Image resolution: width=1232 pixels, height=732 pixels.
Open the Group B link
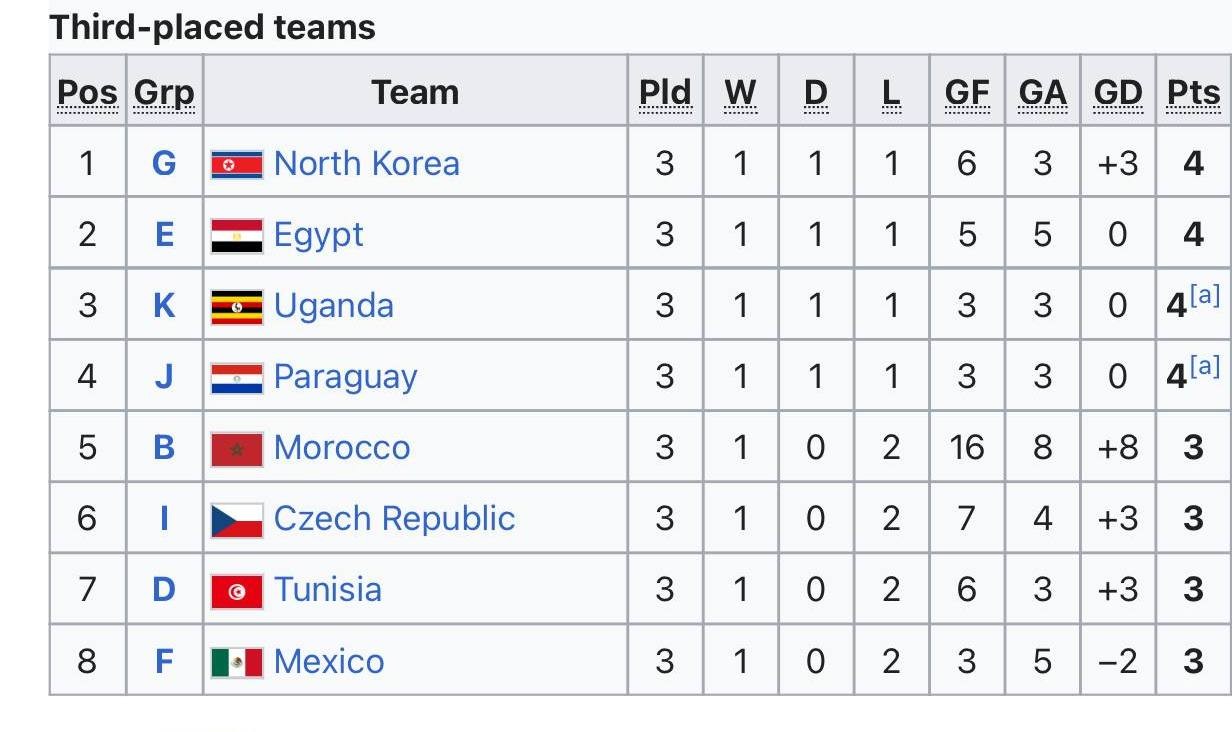coord(164,447)
